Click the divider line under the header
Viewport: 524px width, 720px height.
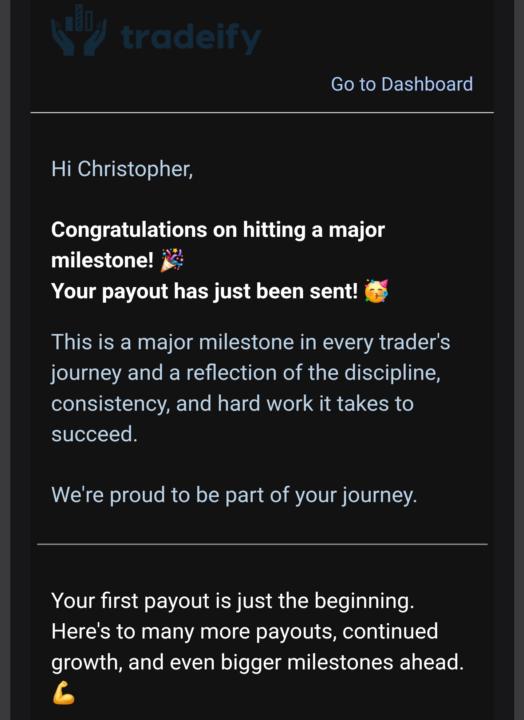[x=262, y=112]
